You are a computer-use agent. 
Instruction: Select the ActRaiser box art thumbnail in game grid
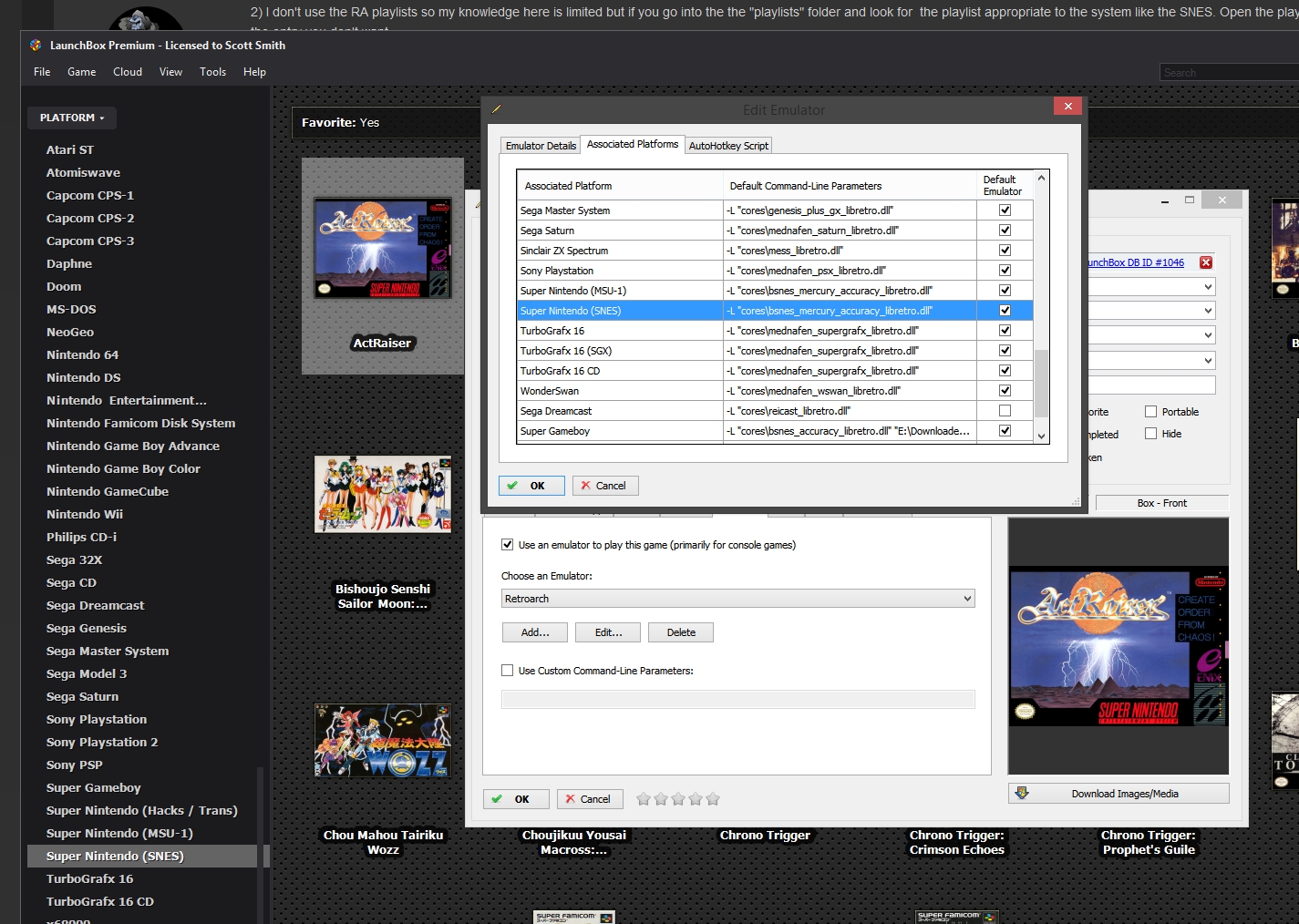[383, 248]
